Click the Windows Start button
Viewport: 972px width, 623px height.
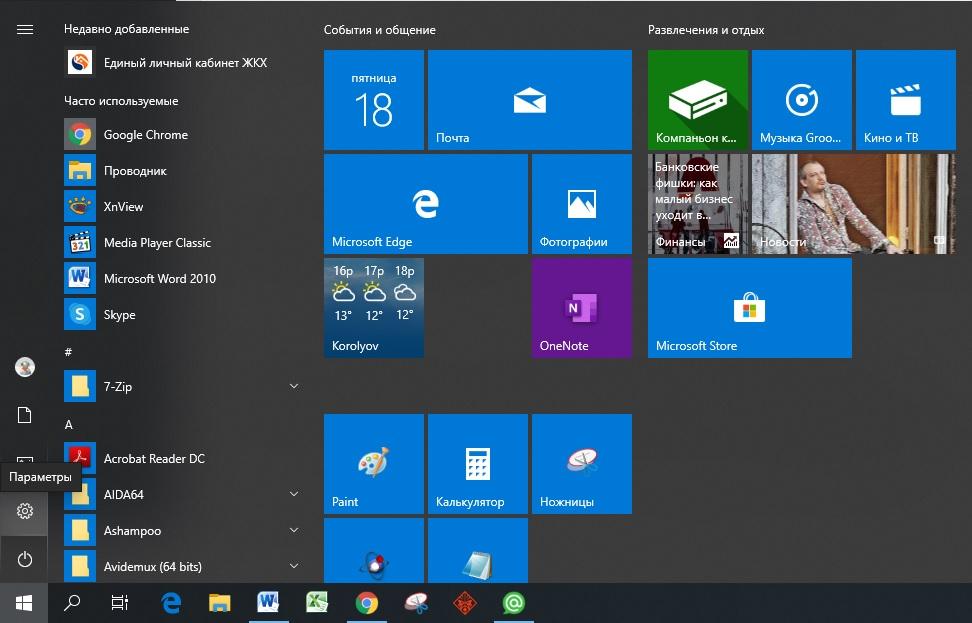click(24, 603)
